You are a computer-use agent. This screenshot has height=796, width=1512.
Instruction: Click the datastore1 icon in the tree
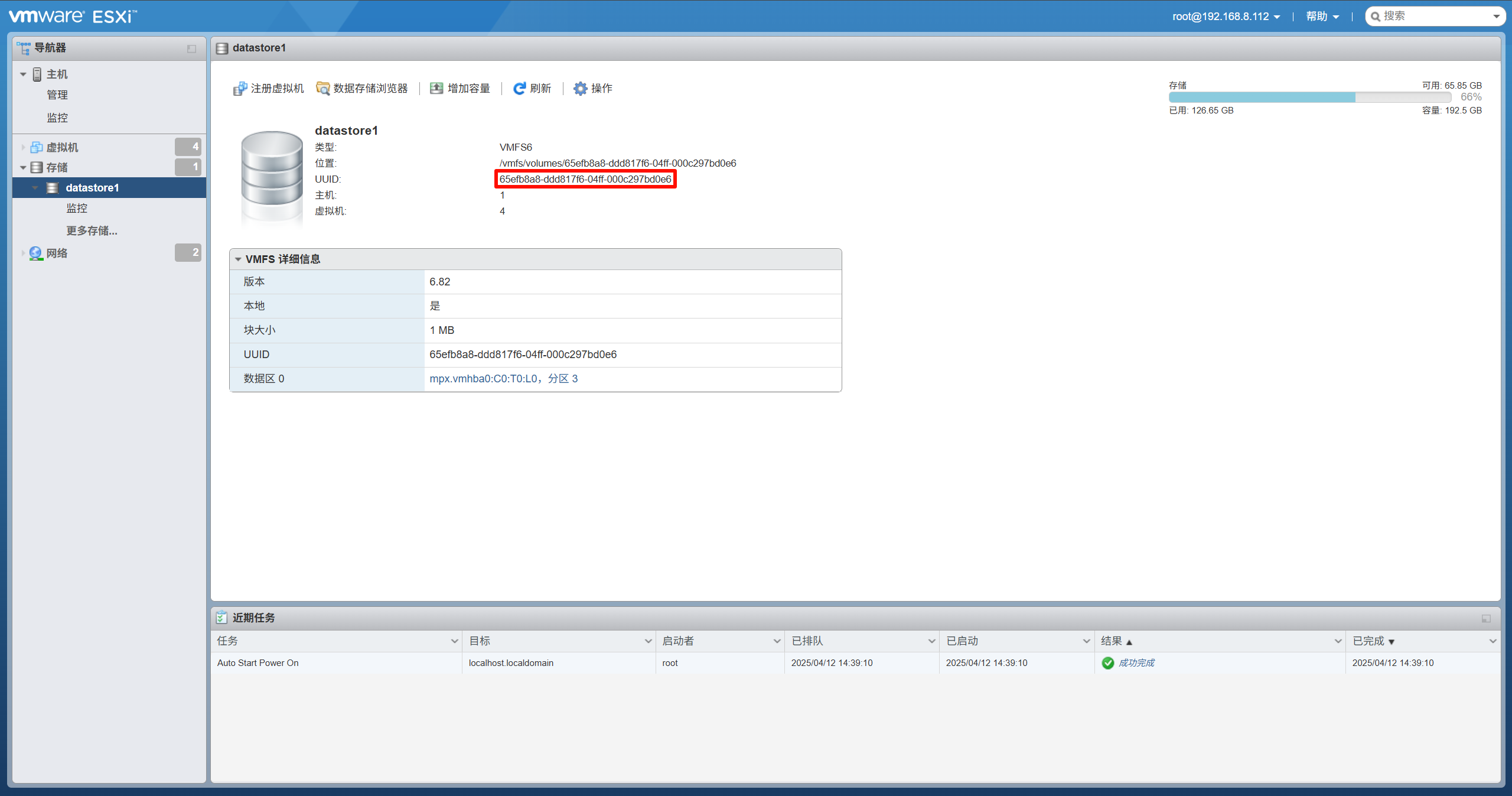(53, 188)
